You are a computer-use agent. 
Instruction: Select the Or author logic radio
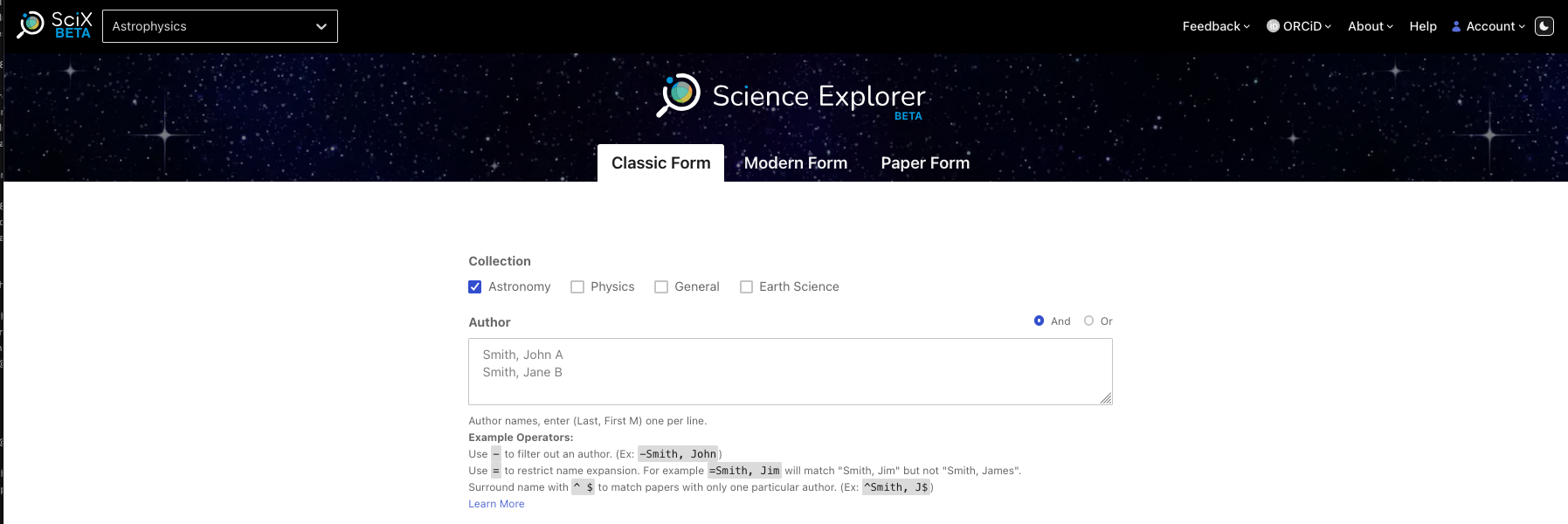pos(1088,321)
